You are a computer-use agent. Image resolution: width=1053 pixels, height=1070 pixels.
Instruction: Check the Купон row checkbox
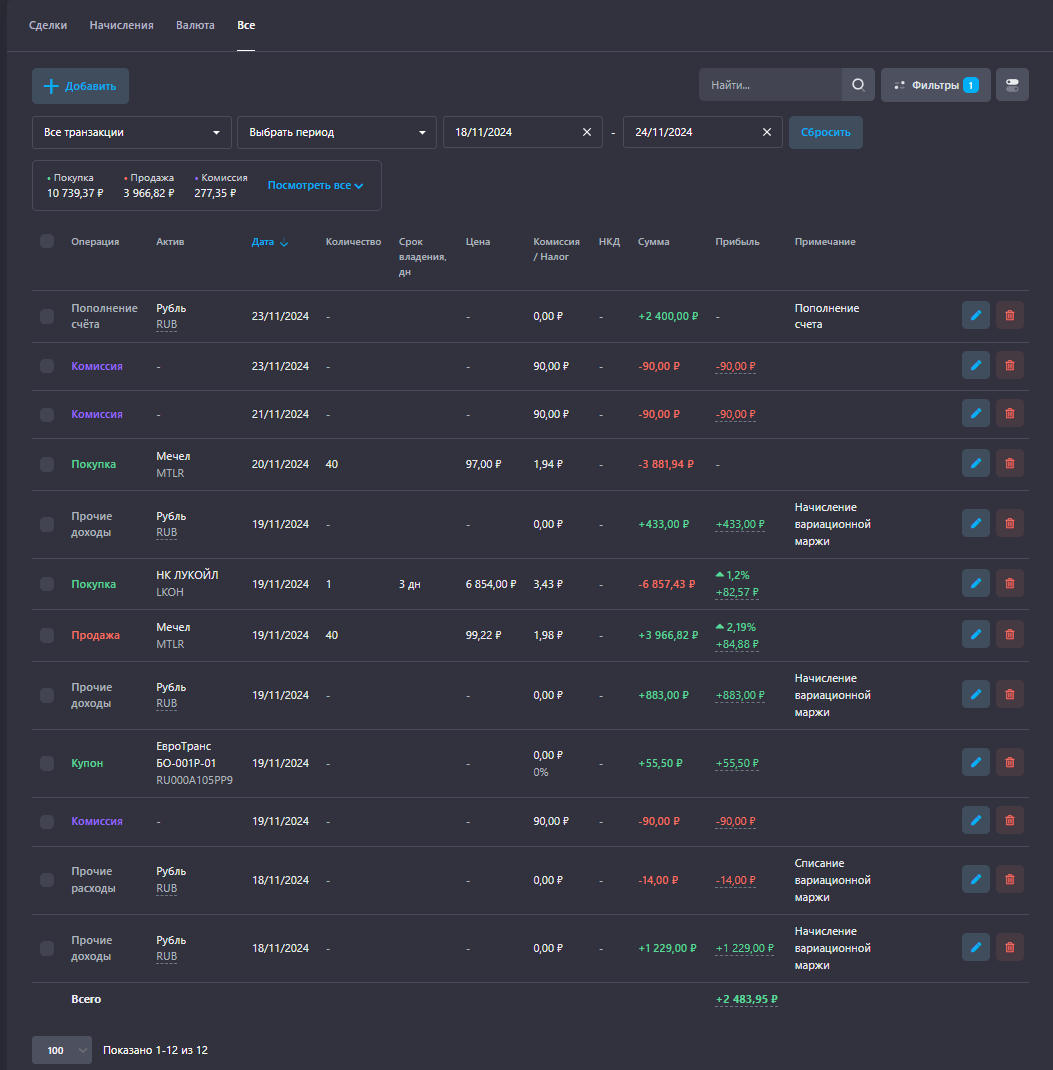47,763
